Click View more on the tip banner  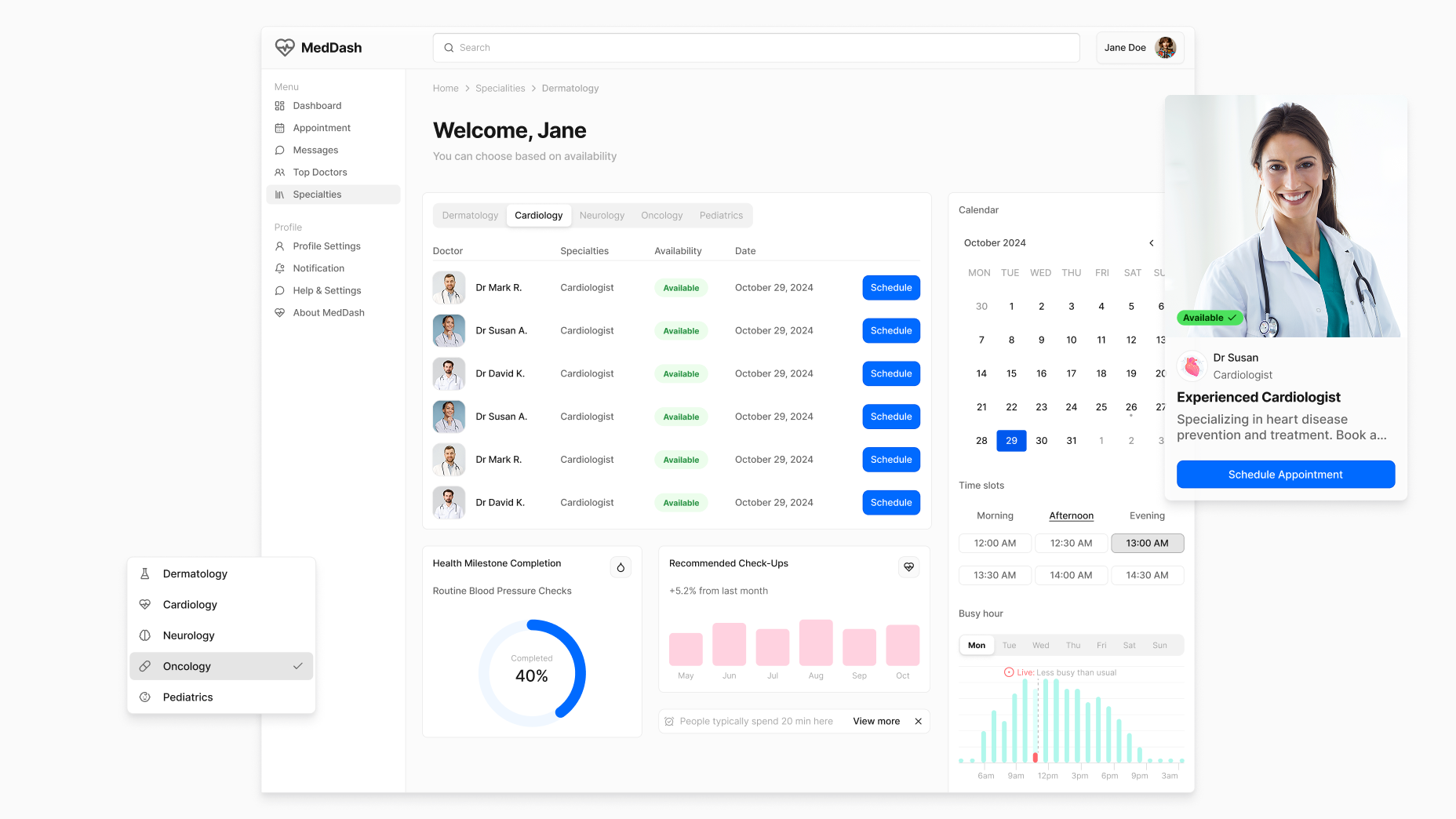(x=876, y=721)
